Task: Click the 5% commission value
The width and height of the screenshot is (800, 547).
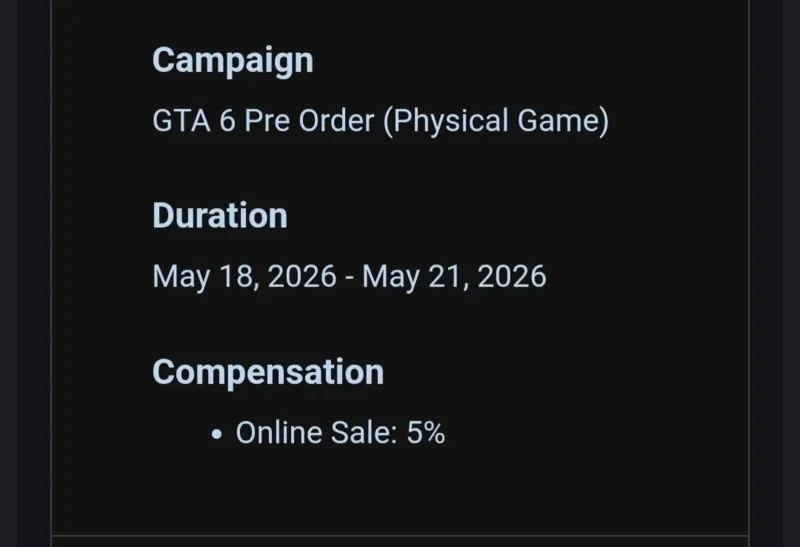Action: click(x=426, y=433)
